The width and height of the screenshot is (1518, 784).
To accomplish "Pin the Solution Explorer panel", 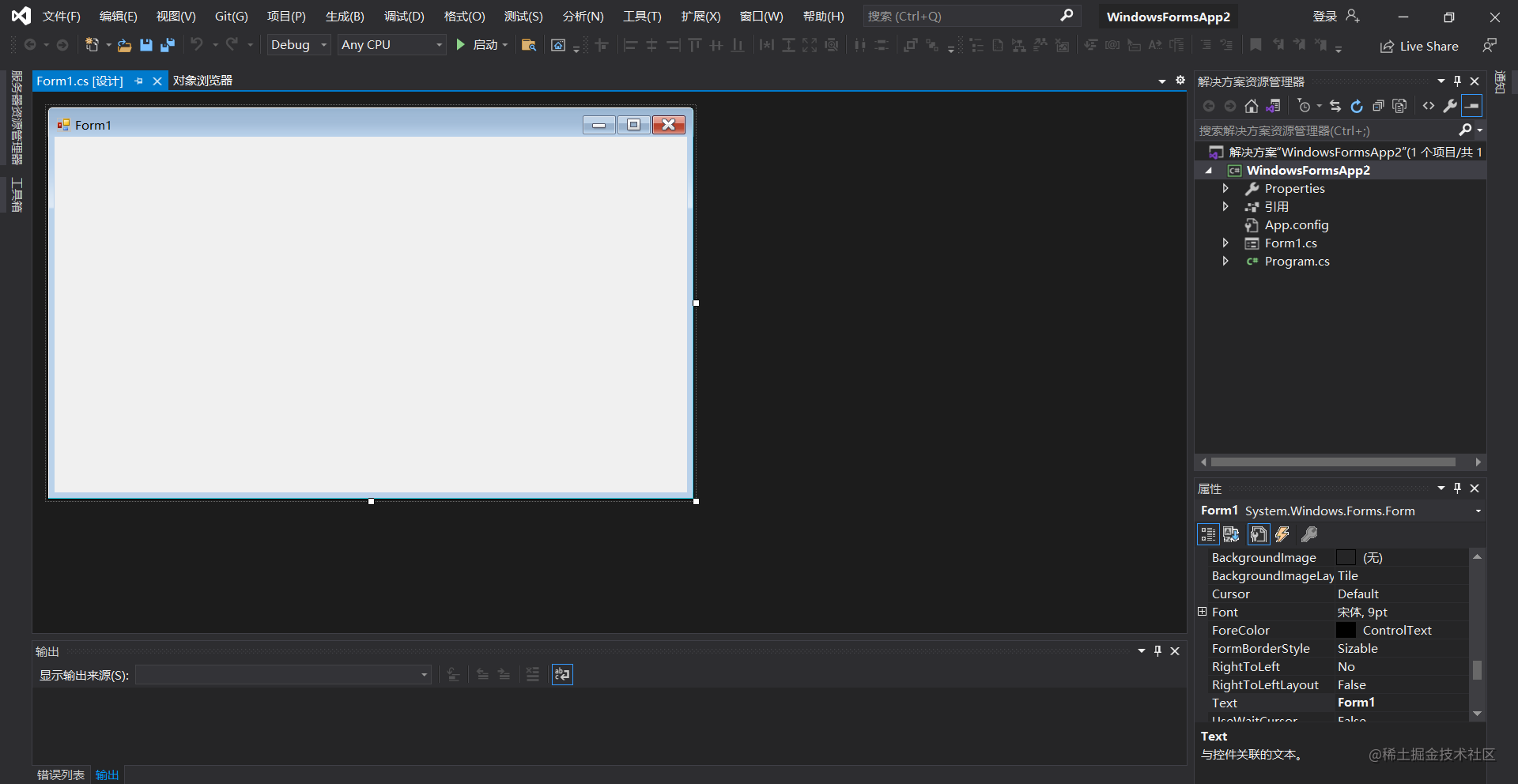I will click(1458, 81).
